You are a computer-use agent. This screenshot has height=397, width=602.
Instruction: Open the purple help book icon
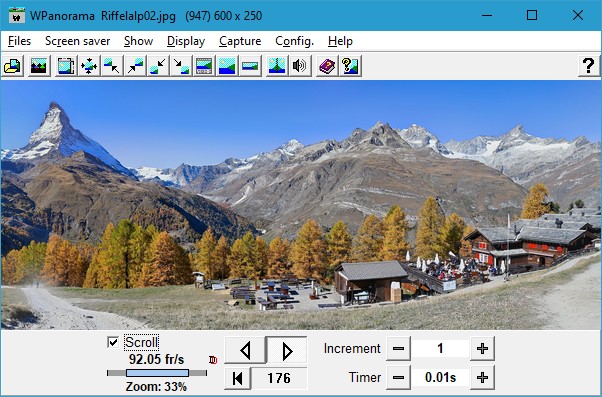pyautogui.click(x=327, y=66)
